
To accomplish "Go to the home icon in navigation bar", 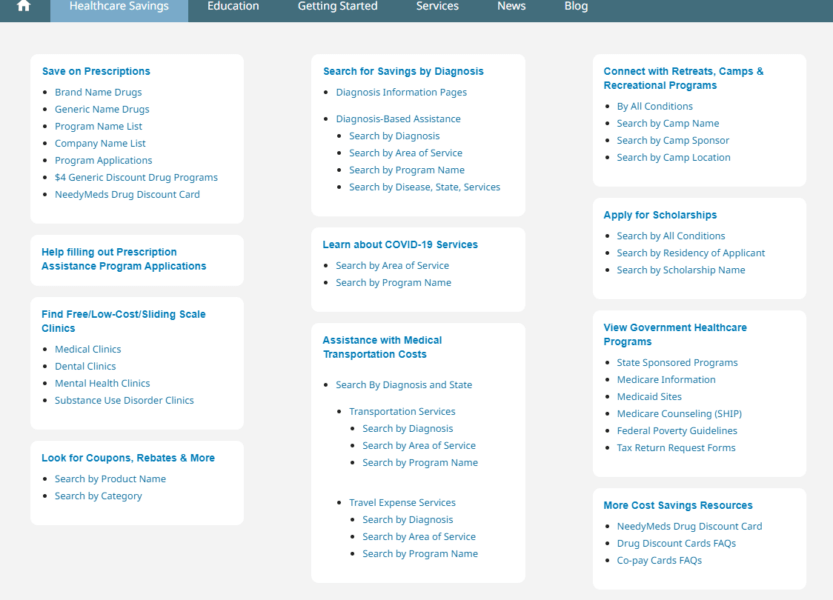I will tap(23, 6).
